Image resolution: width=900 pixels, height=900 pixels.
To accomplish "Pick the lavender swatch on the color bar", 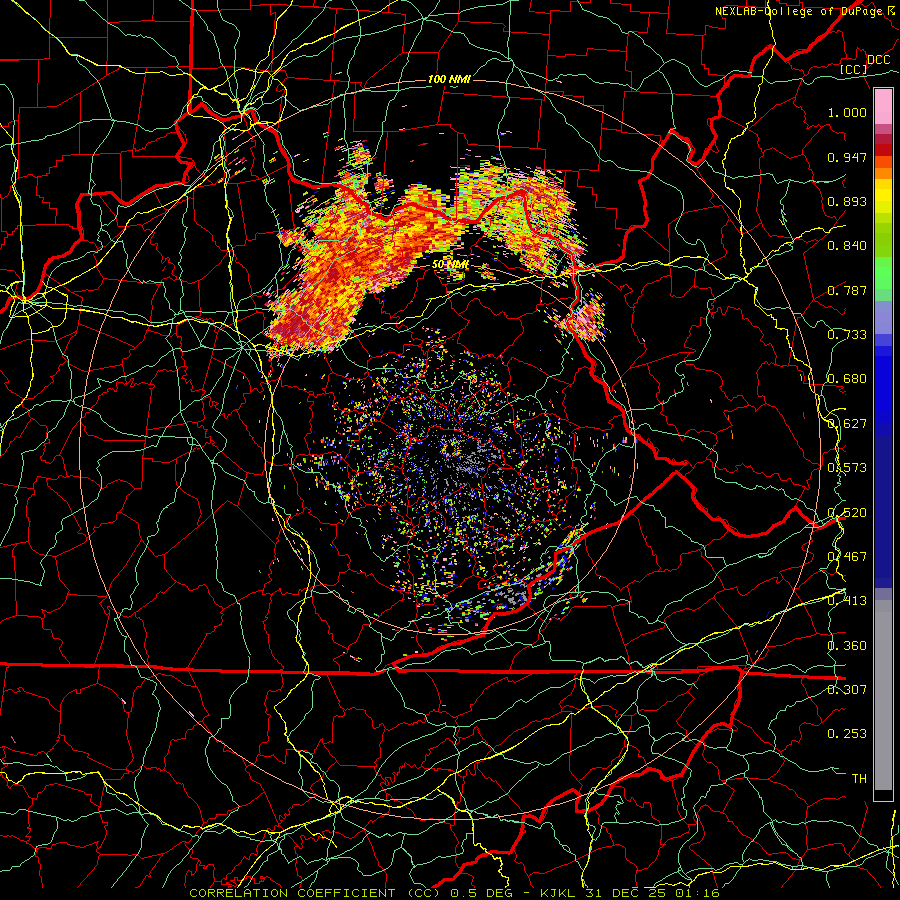I will tap(883, 317).
